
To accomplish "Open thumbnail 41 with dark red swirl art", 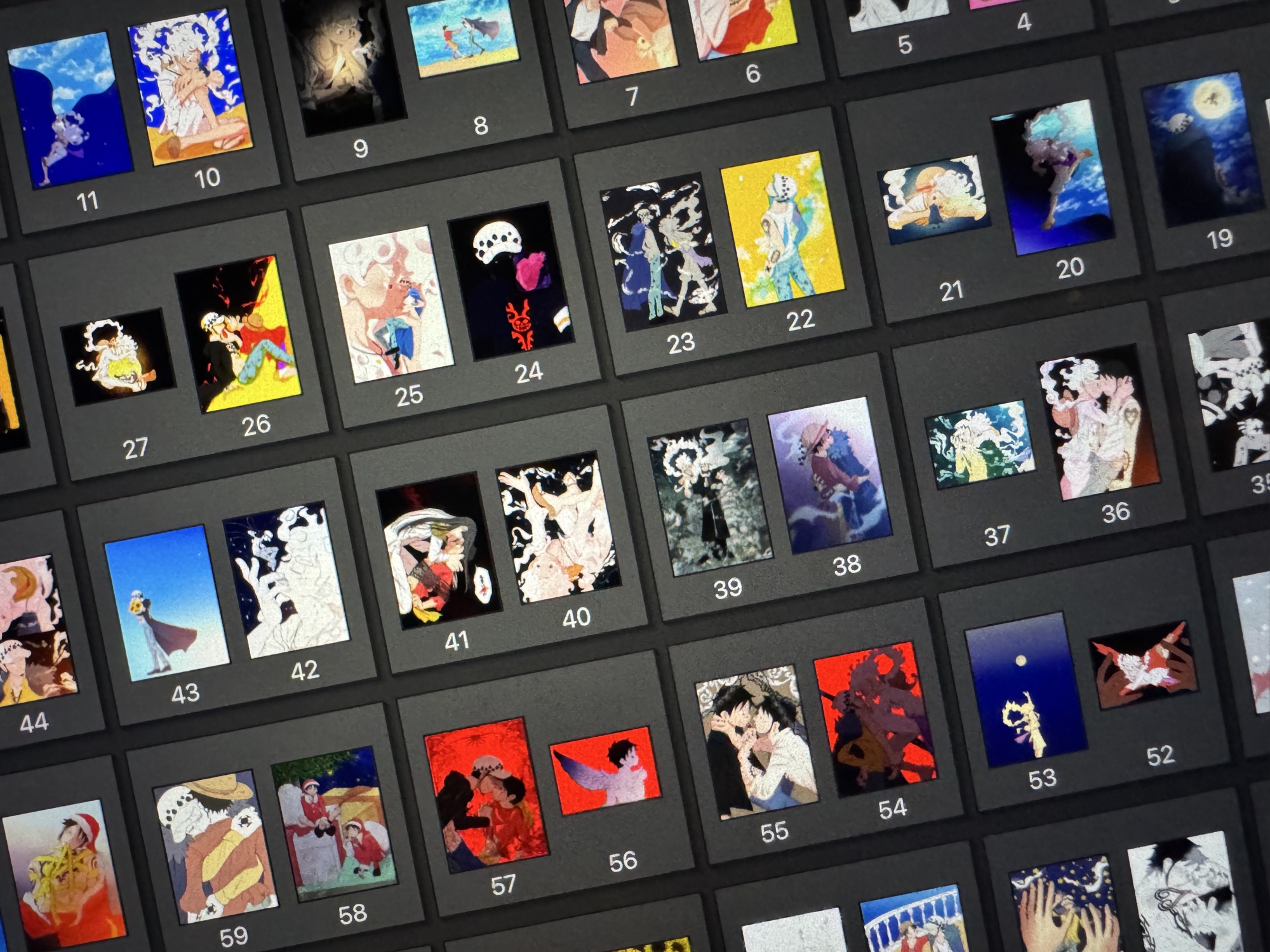I will pyautogui.click(x=438, y=551).
